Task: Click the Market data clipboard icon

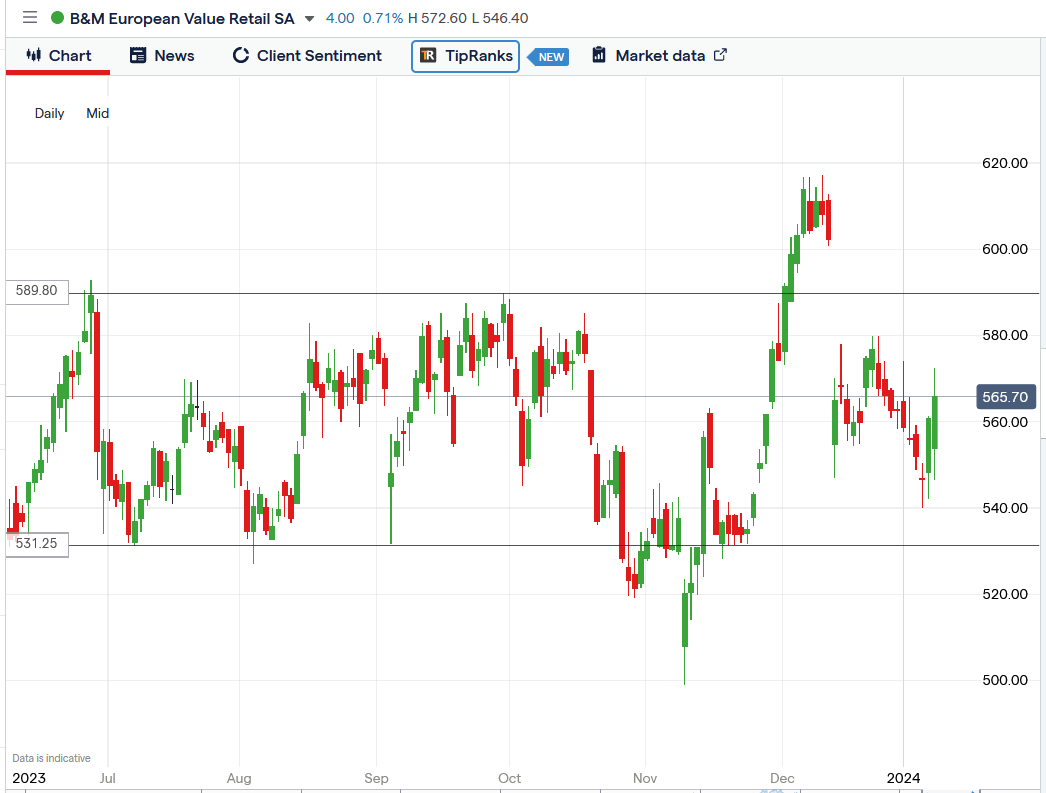Action: (599, 55)
